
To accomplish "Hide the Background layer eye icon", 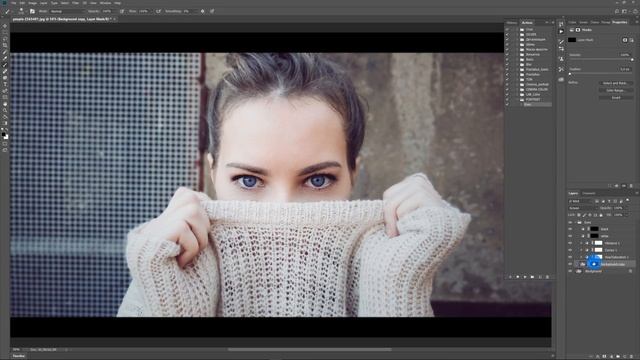I will click(570, 271).
